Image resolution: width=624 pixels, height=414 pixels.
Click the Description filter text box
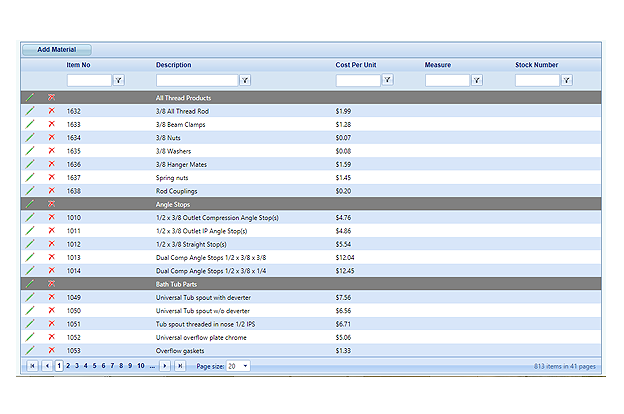point(196,80)
